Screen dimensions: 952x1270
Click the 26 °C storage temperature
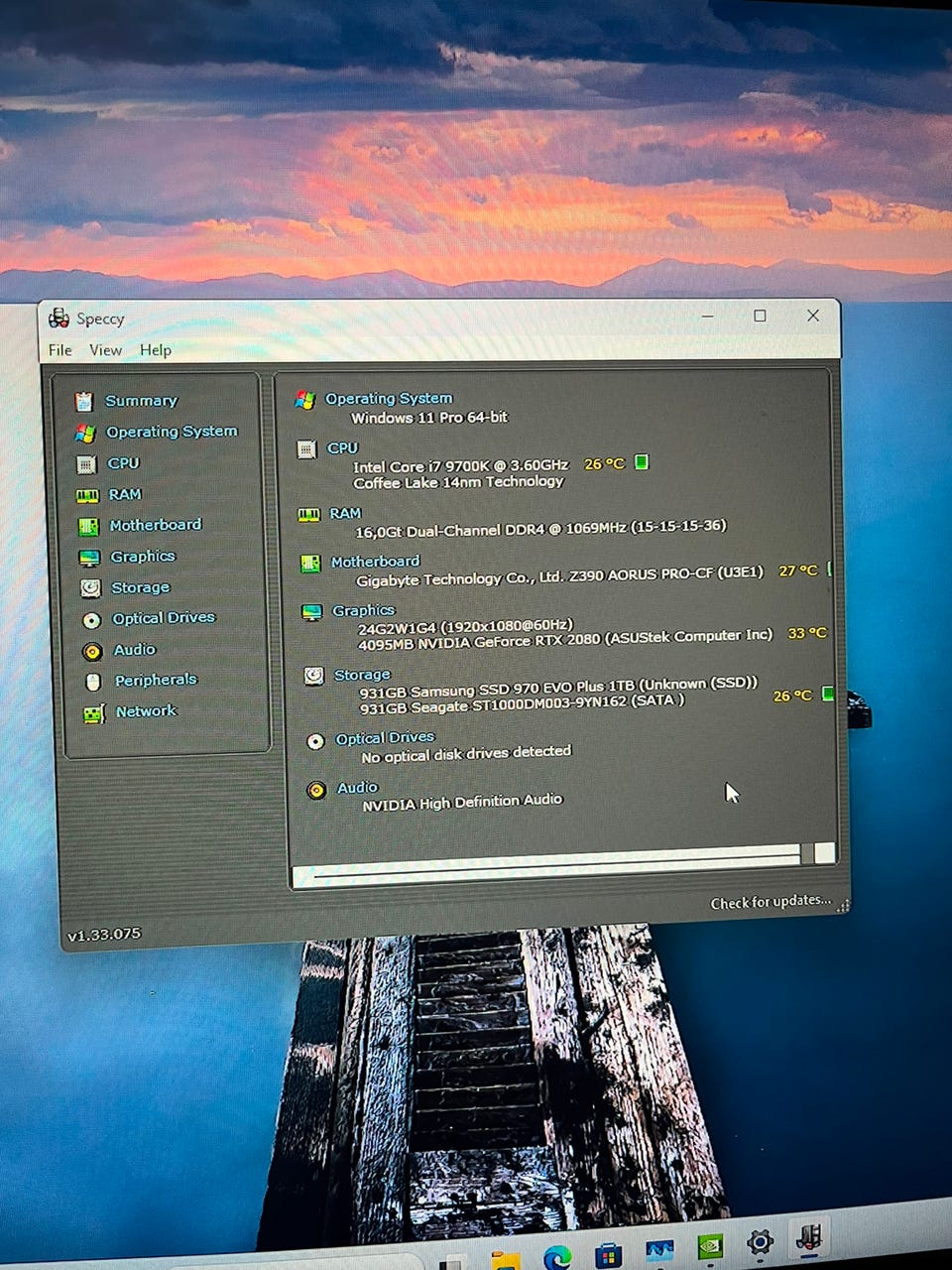click(792, 696)
